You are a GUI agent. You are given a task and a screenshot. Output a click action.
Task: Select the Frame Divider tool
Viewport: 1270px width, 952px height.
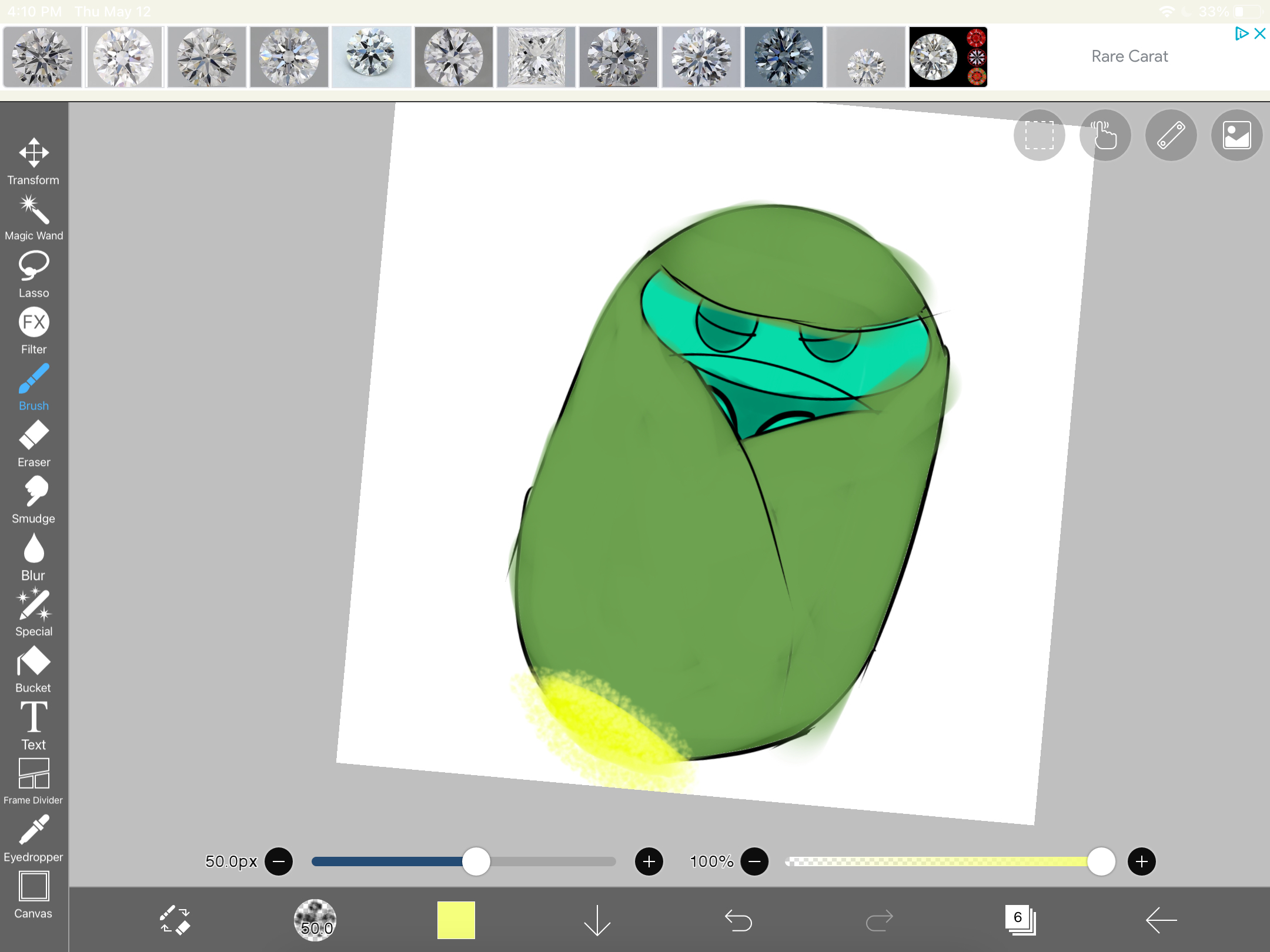(34, 782)
